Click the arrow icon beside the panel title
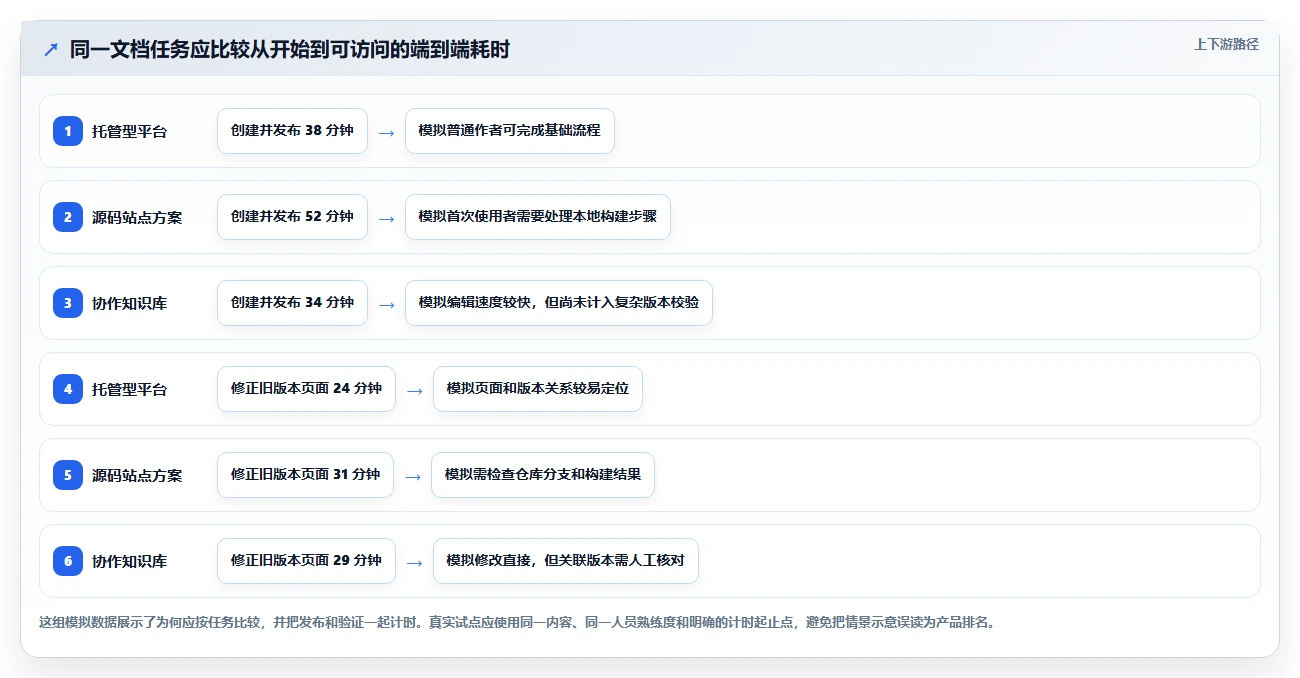 (51, 49)
